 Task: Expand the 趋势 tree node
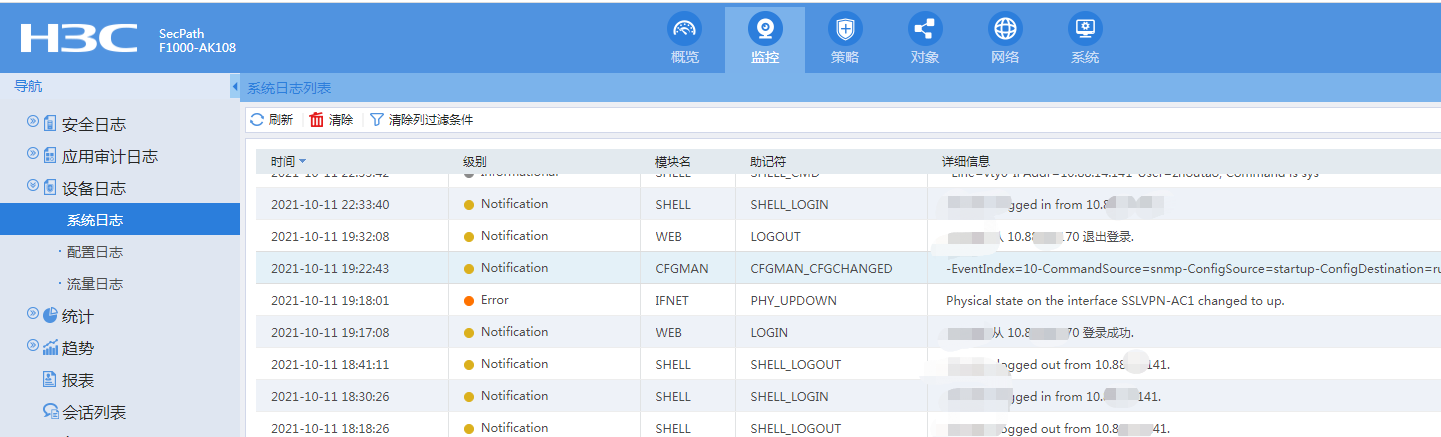(32, 346)
